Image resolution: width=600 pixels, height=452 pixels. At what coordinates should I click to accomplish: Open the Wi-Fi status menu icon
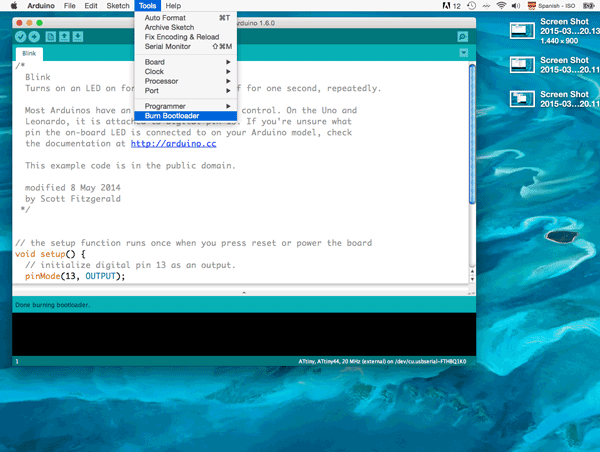tap(501, 6)
